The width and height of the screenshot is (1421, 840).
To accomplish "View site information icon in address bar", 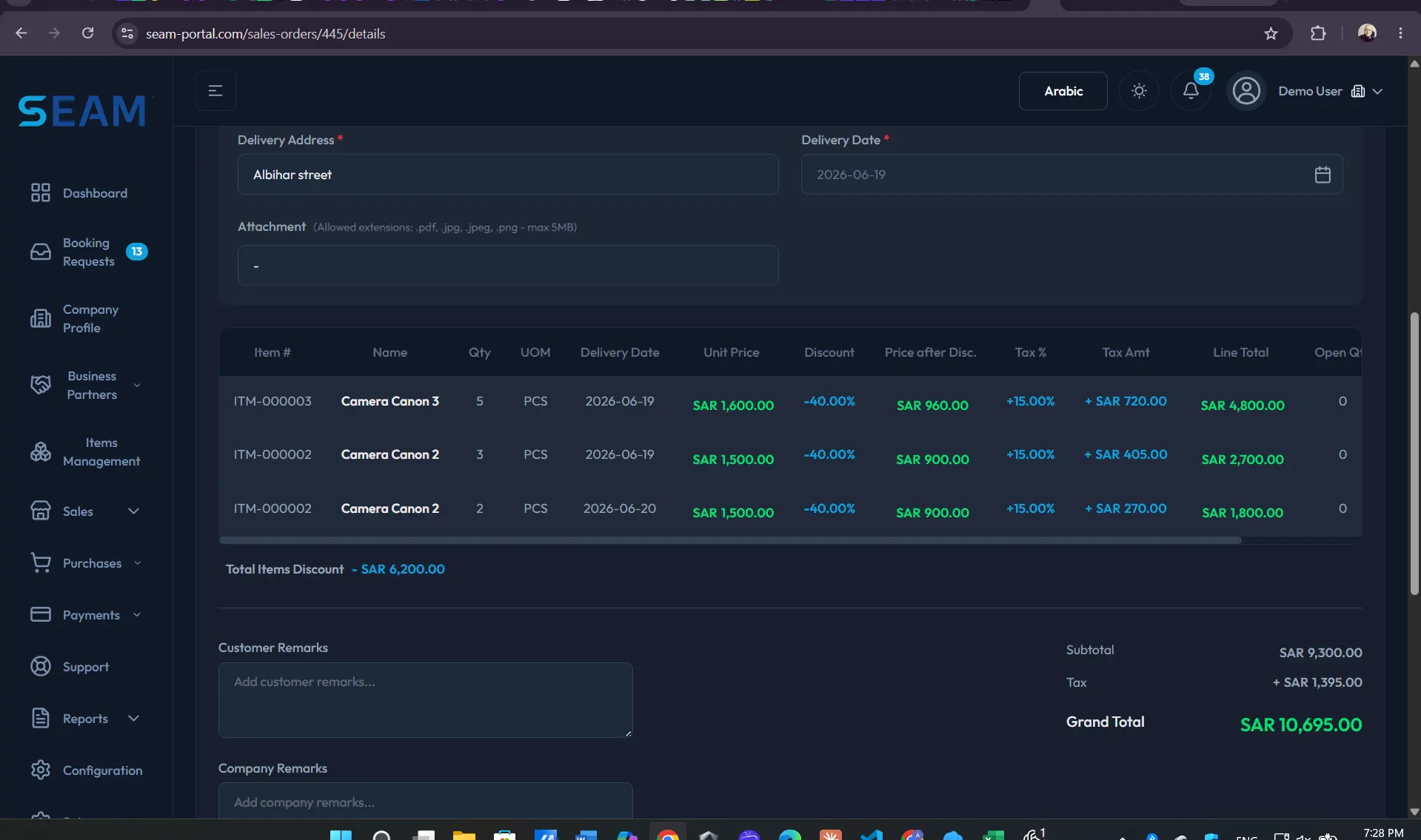I will (127, 33).
